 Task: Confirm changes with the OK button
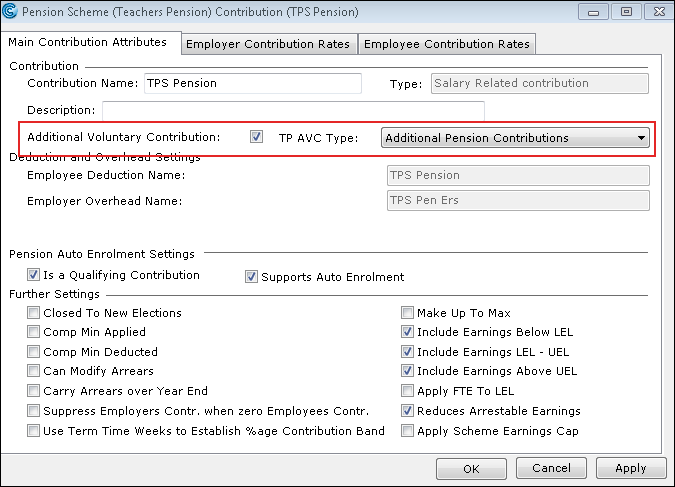pos(471,468)
